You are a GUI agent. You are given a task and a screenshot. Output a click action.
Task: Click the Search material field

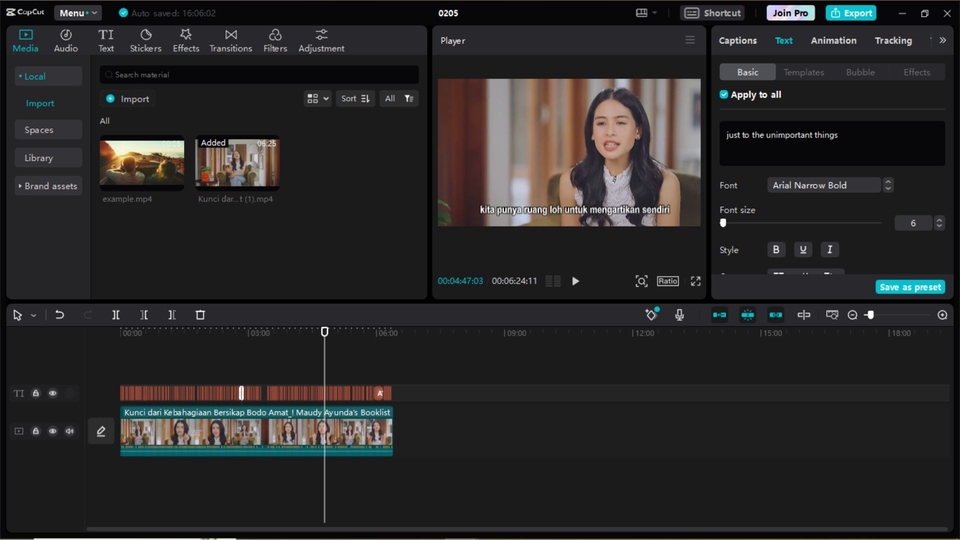point(260,75)
